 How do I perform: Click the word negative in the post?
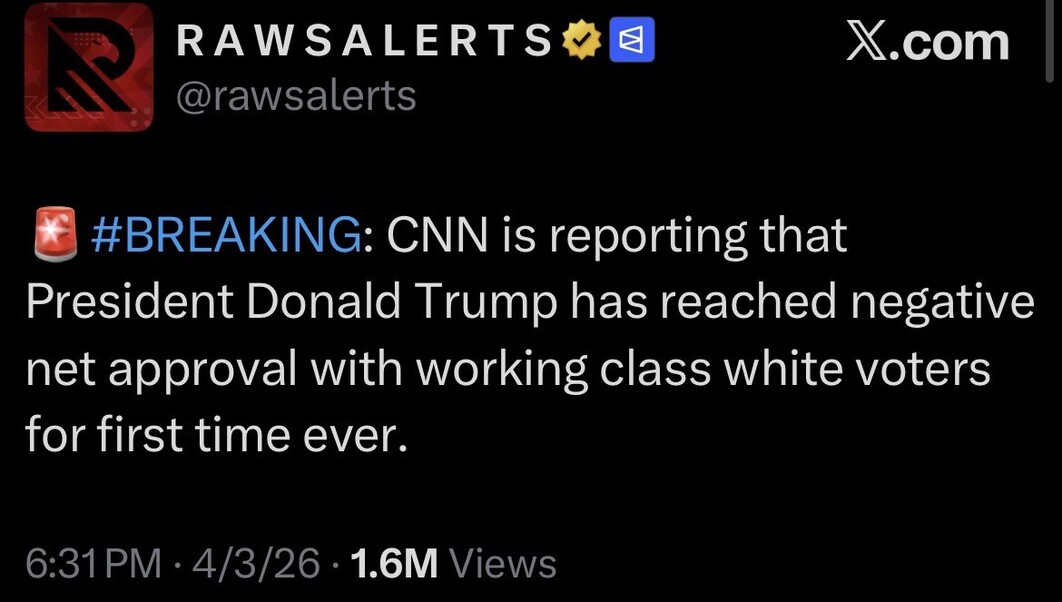[935, 302]
